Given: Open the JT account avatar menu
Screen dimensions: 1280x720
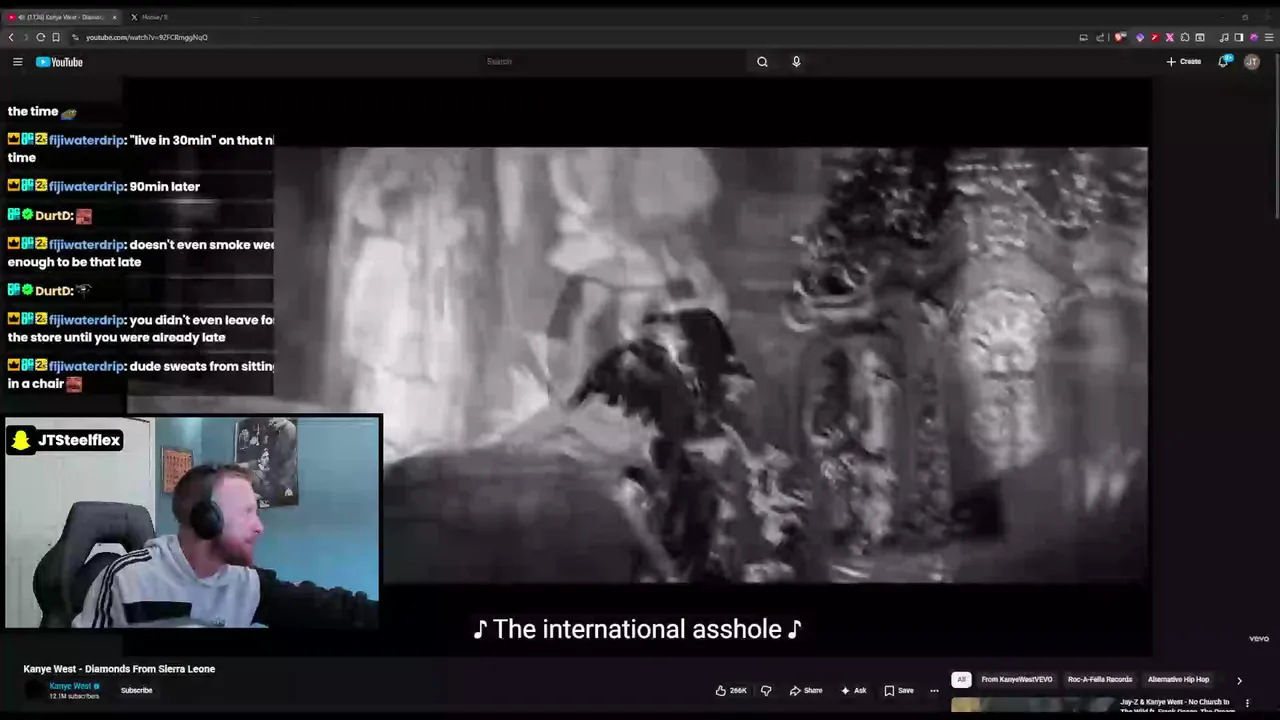Looking at the screenshot, I should click(1251, 62).
